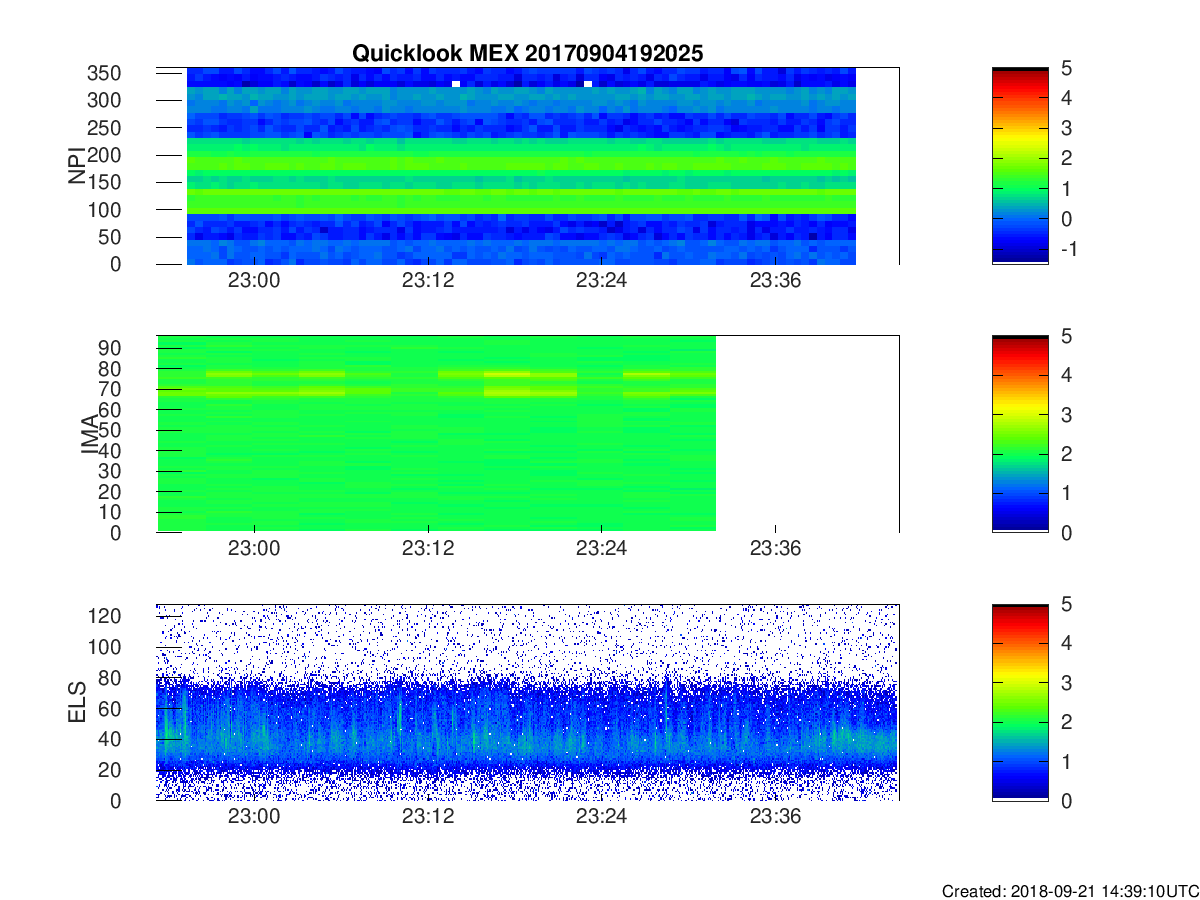The image size is (1200, 900).
Task: Click the "Created: 2018-09-21 14:39:10UTC" timestamp
Action: click(x=1069, y=891)
